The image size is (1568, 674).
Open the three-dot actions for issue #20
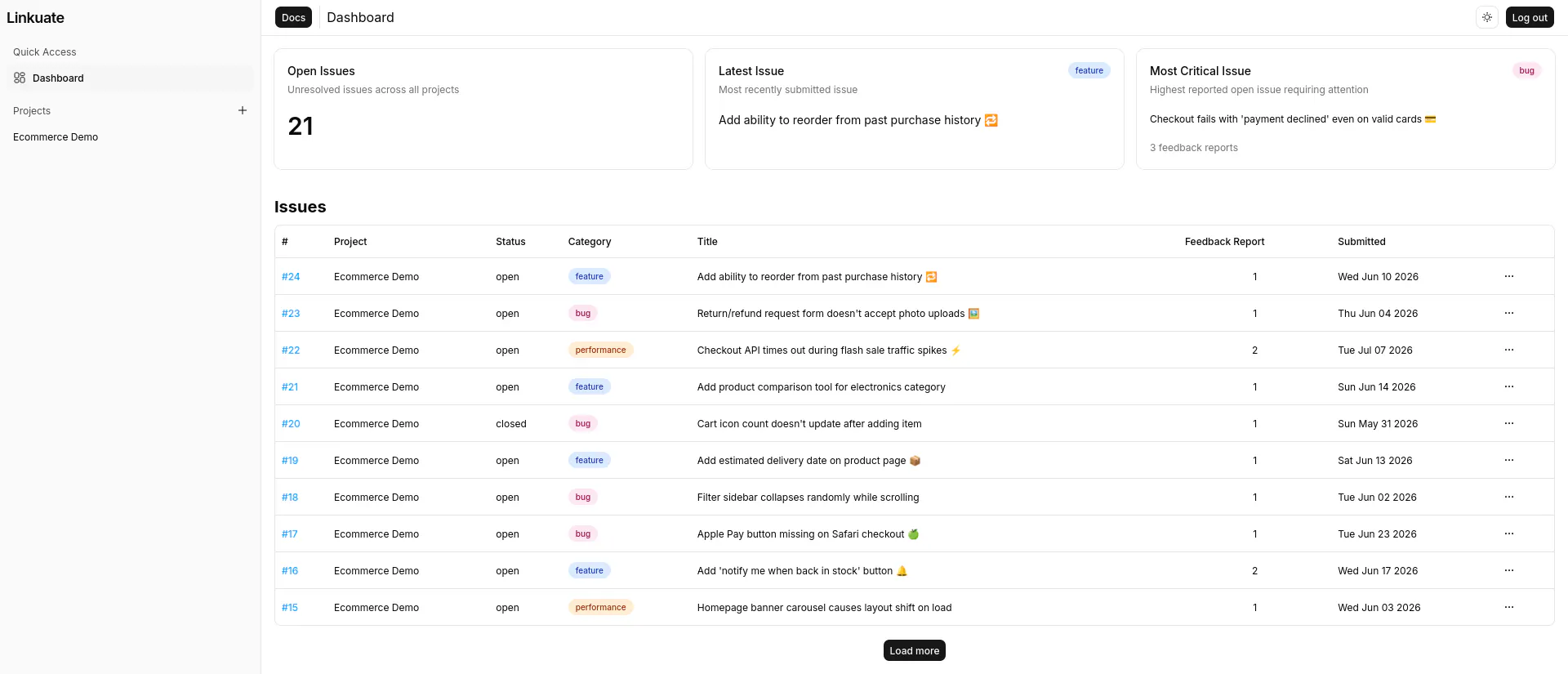pyautogui.click(x=1508, y=423)
